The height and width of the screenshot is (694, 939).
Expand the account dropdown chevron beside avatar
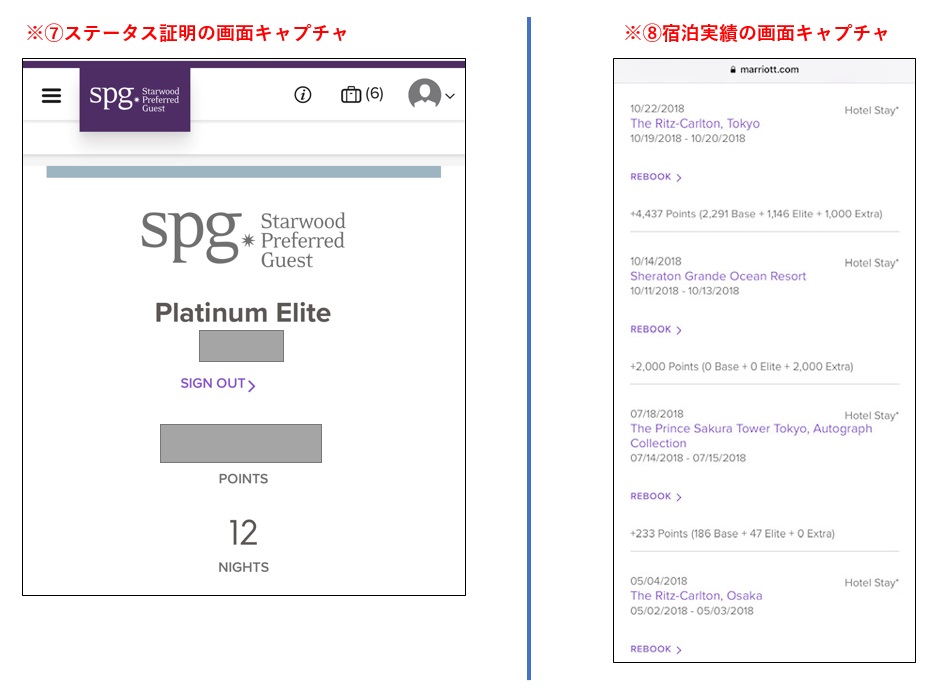tap(450, 96)
